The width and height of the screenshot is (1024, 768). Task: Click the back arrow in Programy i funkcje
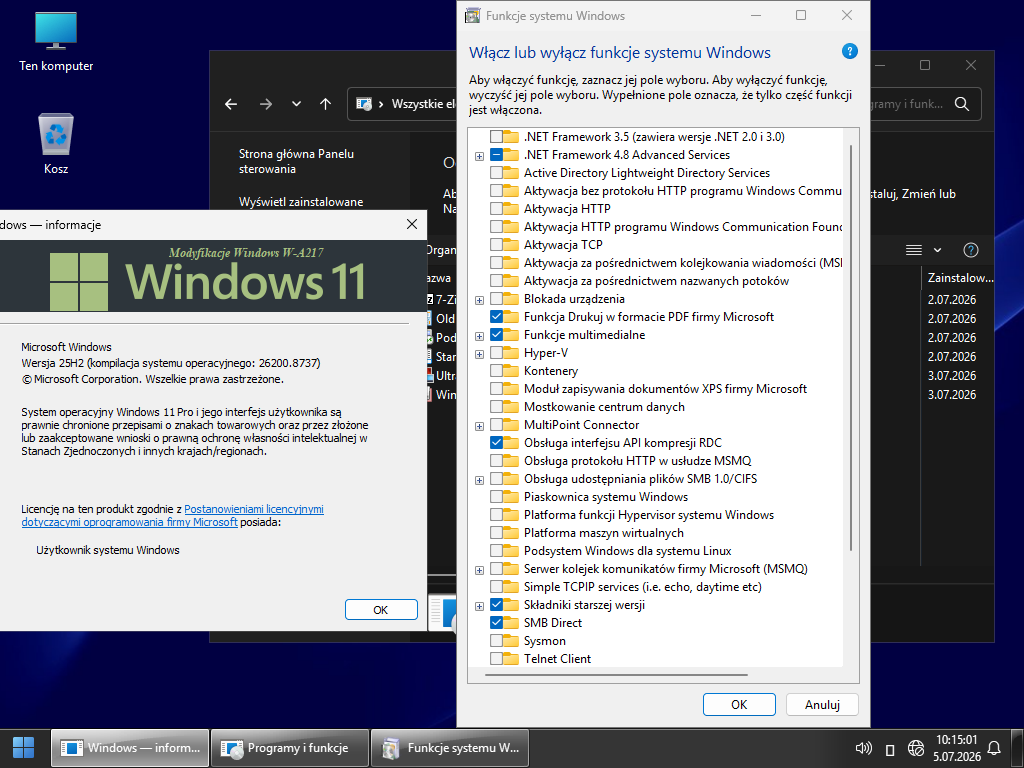coord(231,104)
